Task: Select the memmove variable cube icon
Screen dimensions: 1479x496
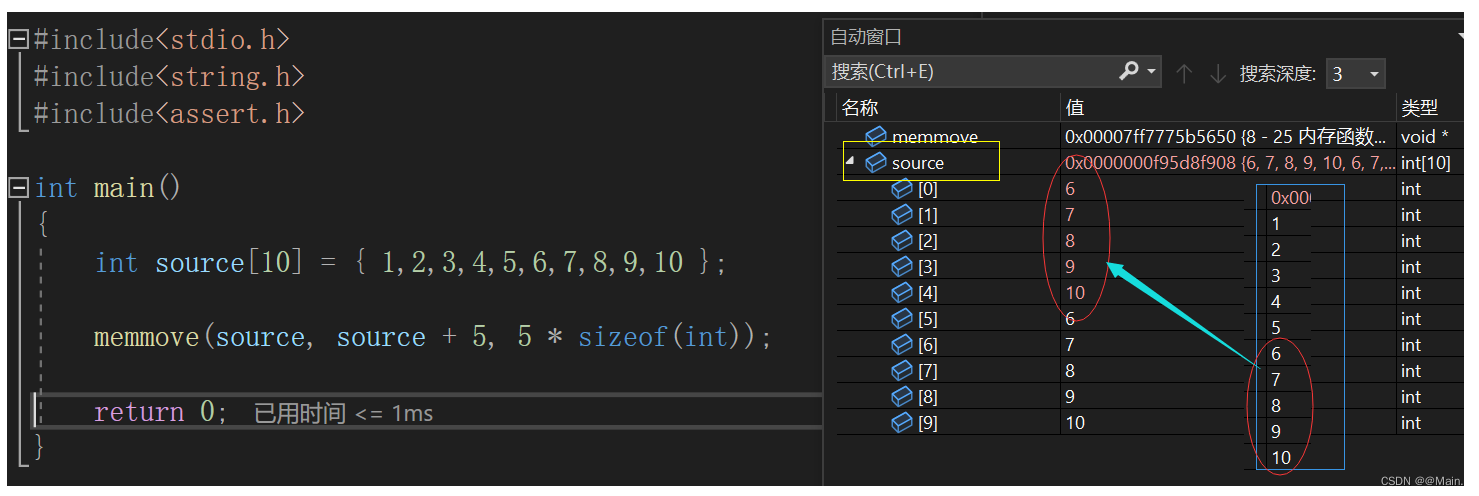Action: pyautogui.click(x=876, y=136)
